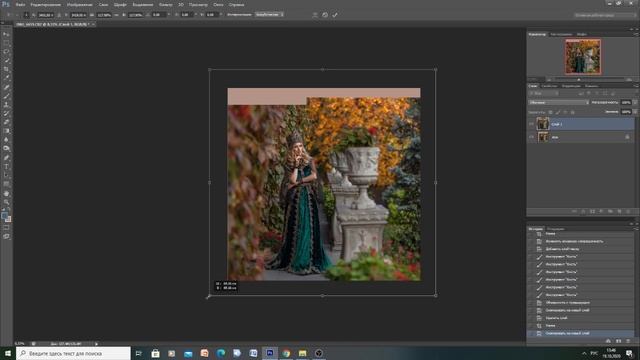Select the Eraser tool
Viewport: 640px width, 360px height.
click(x=6, y=122)
